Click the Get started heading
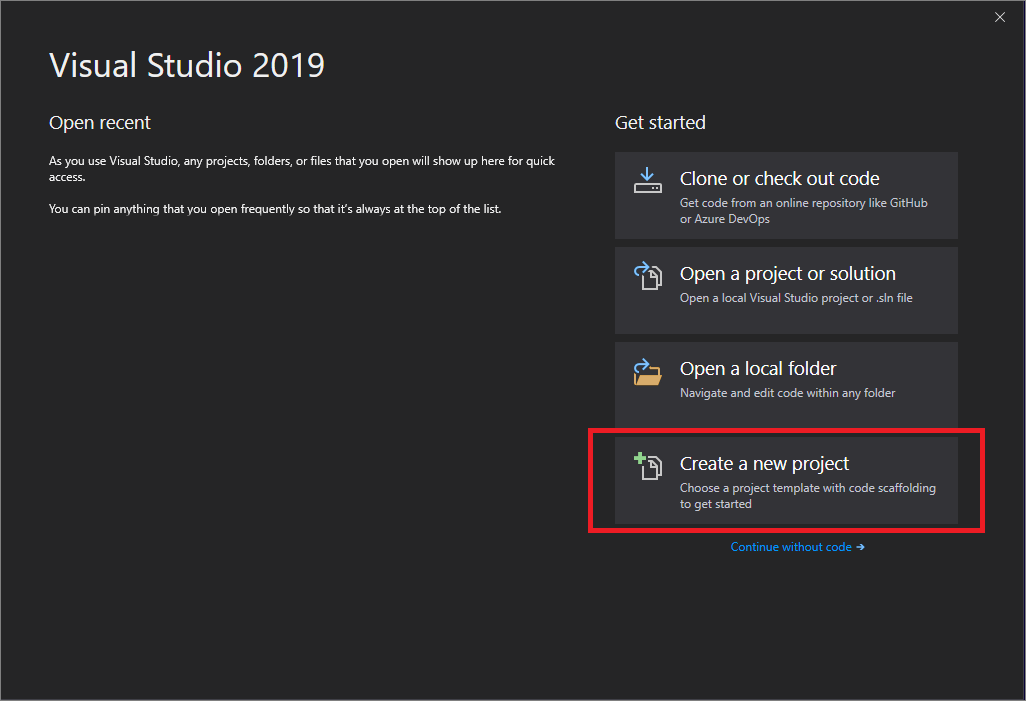 click(660, 122)
